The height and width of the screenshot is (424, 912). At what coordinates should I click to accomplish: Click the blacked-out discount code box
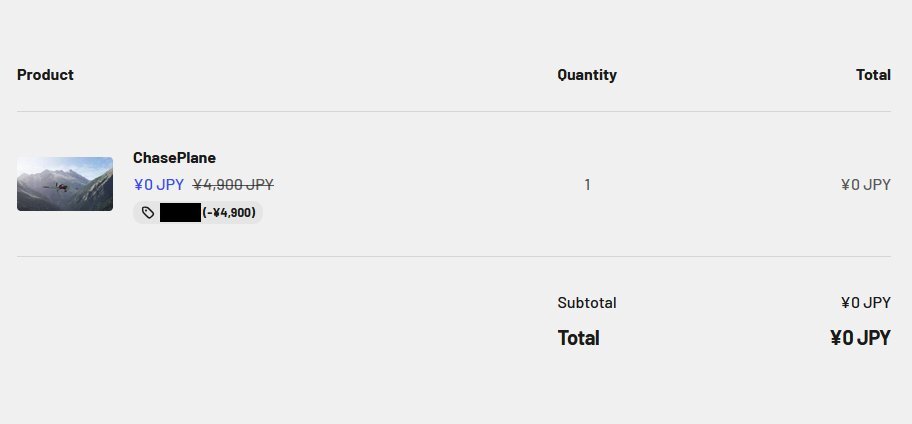tap(180, 212)
